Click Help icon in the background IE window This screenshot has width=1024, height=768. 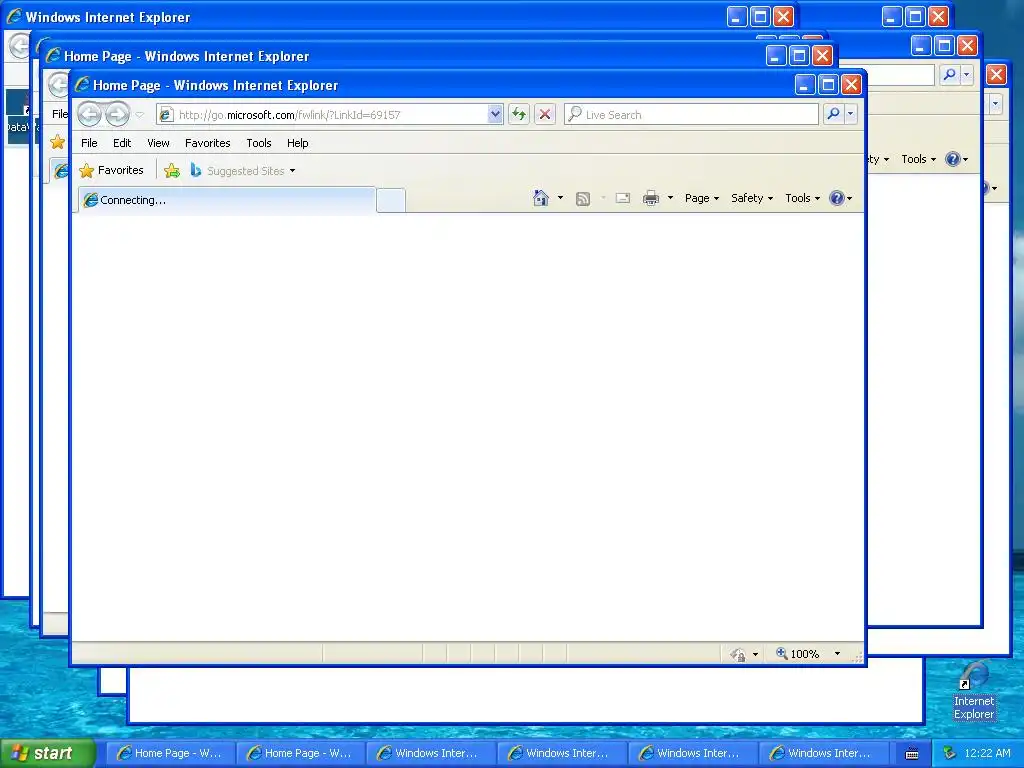pos(953,159)
